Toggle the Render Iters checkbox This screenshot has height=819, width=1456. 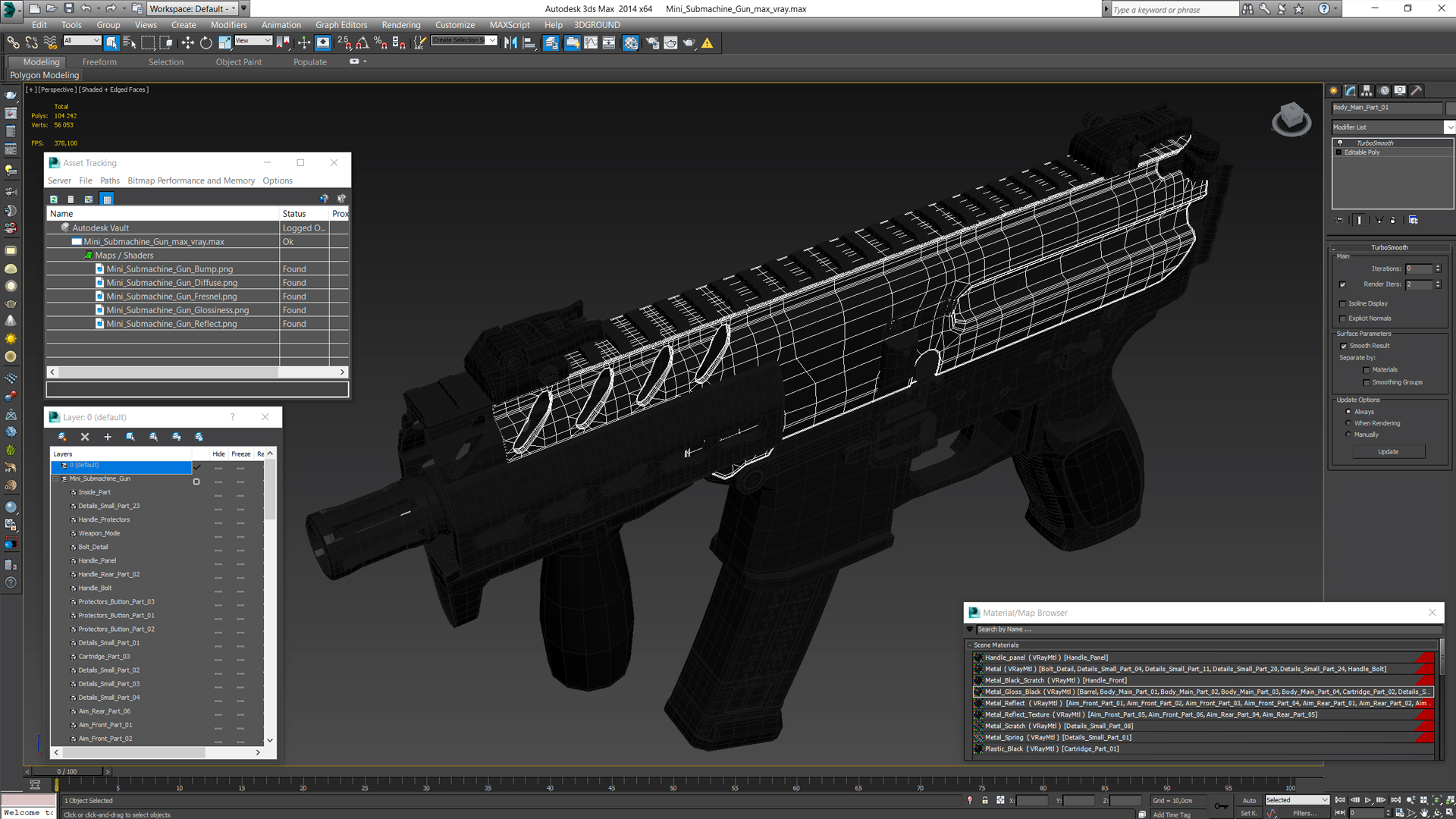[x=1343, y=284]
